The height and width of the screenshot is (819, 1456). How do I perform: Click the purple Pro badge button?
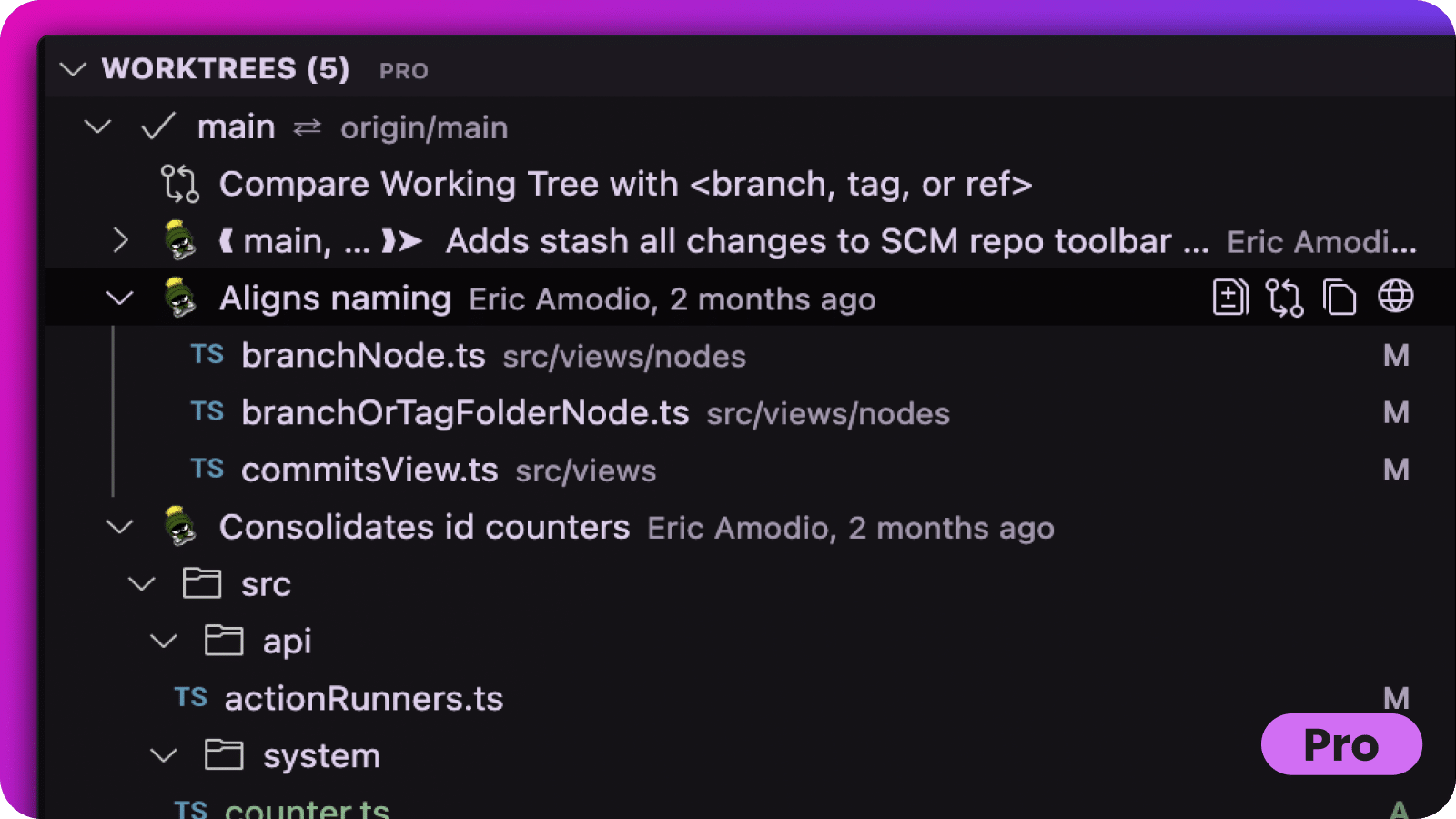(x=1341, y=744)
